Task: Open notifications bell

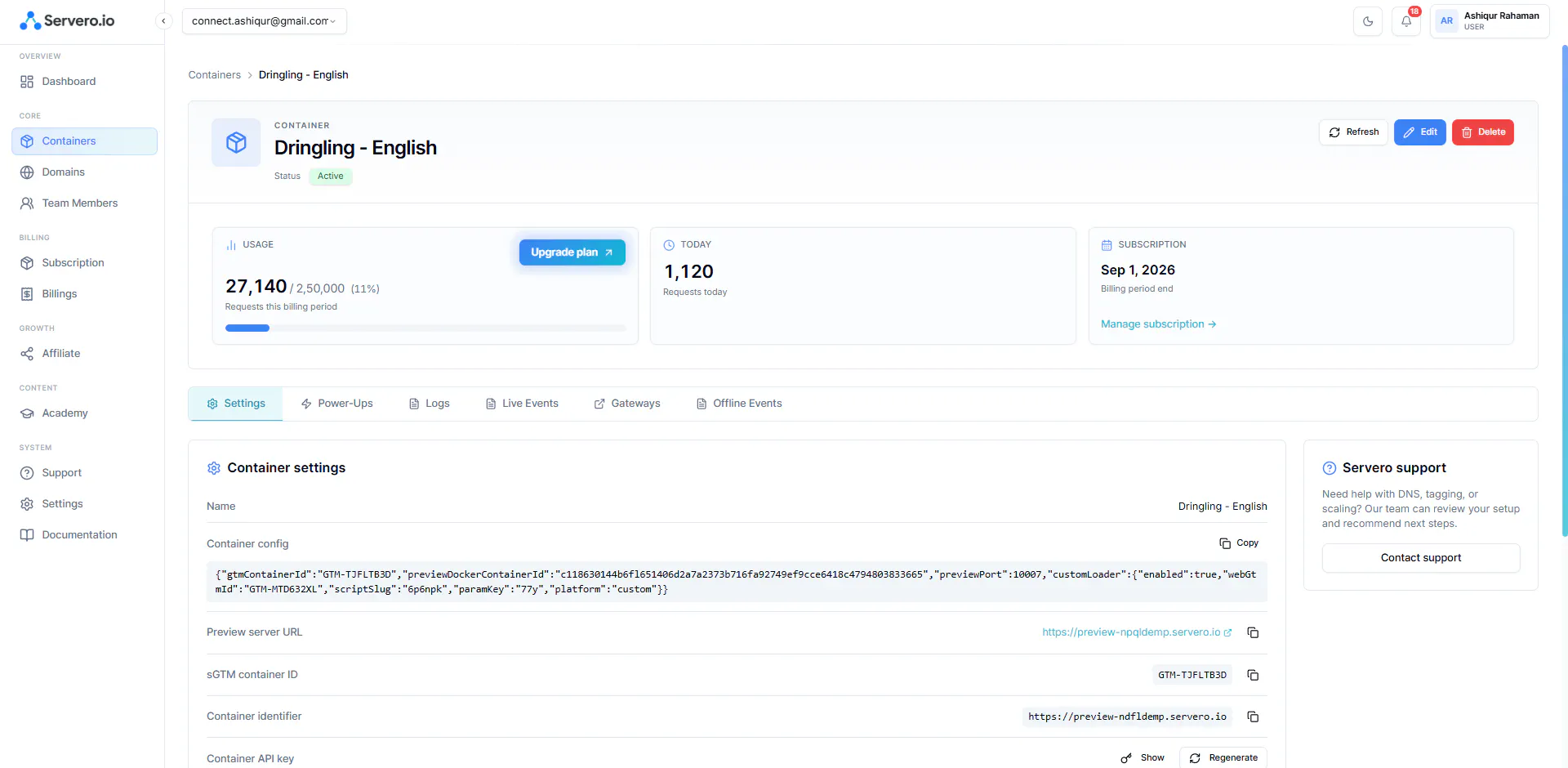Action: (1406, 21)
